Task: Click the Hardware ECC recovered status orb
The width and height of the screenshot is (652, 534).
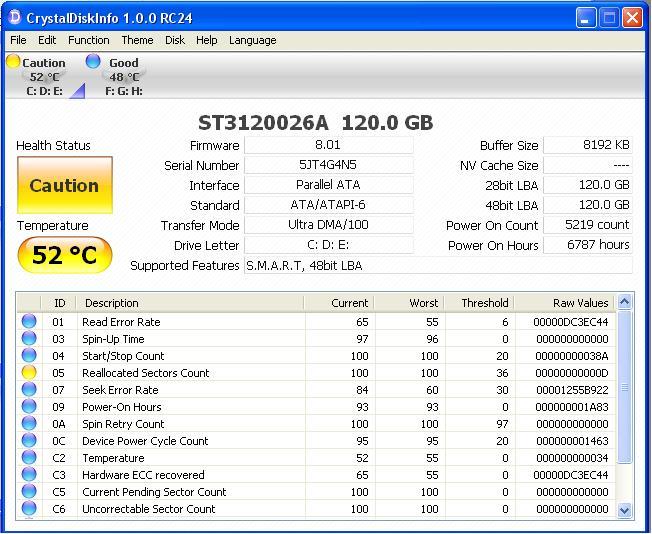Action: click(29, 475)
